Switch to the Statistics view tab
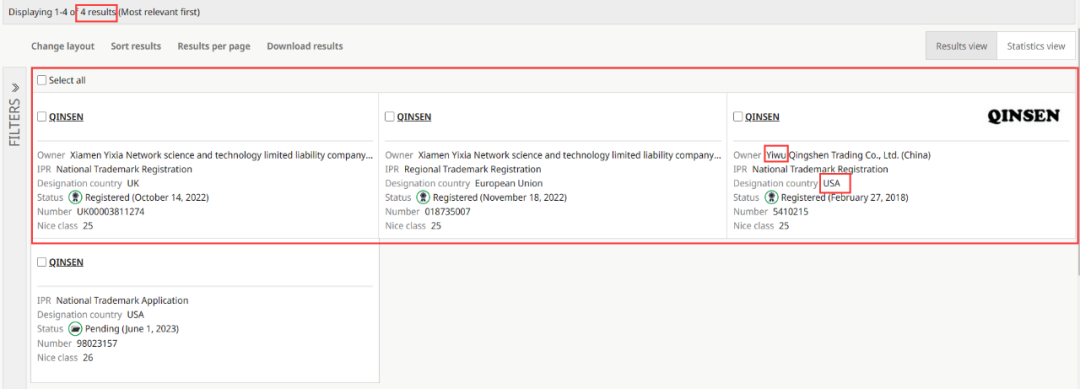Image resolution: width=1080 pixels, height=389 pixels. pyautogui.click(x=1036, y=46)
